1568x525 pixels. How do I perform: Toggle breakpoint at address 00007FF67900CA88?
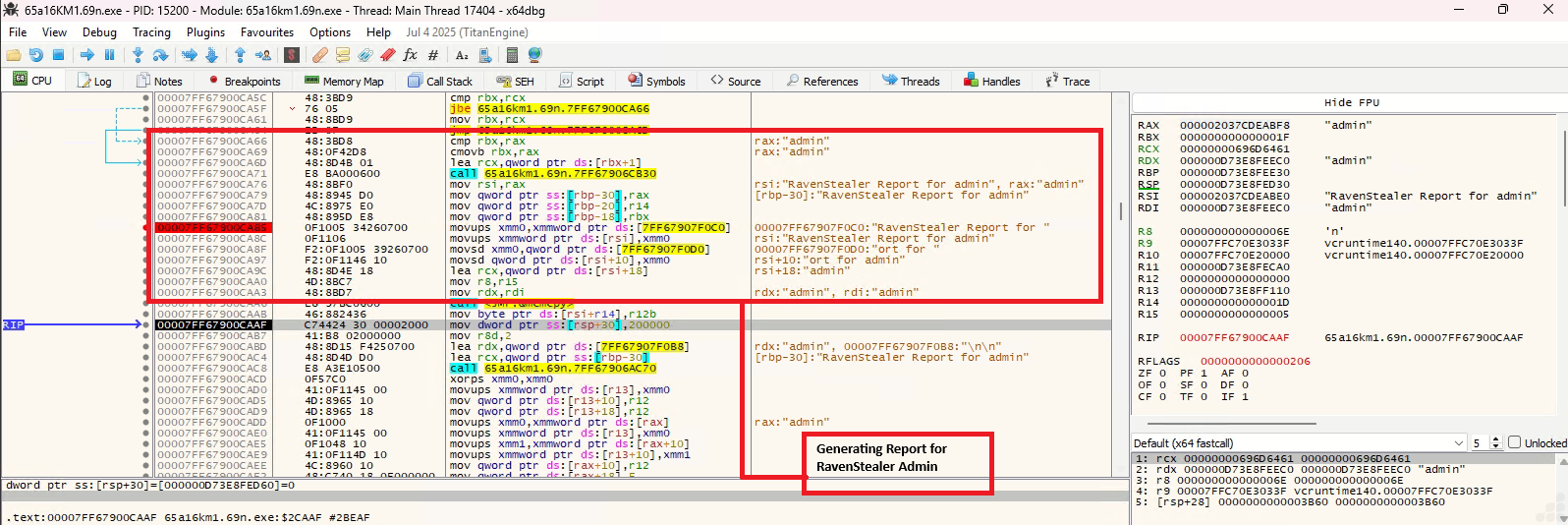click(146, 228)
